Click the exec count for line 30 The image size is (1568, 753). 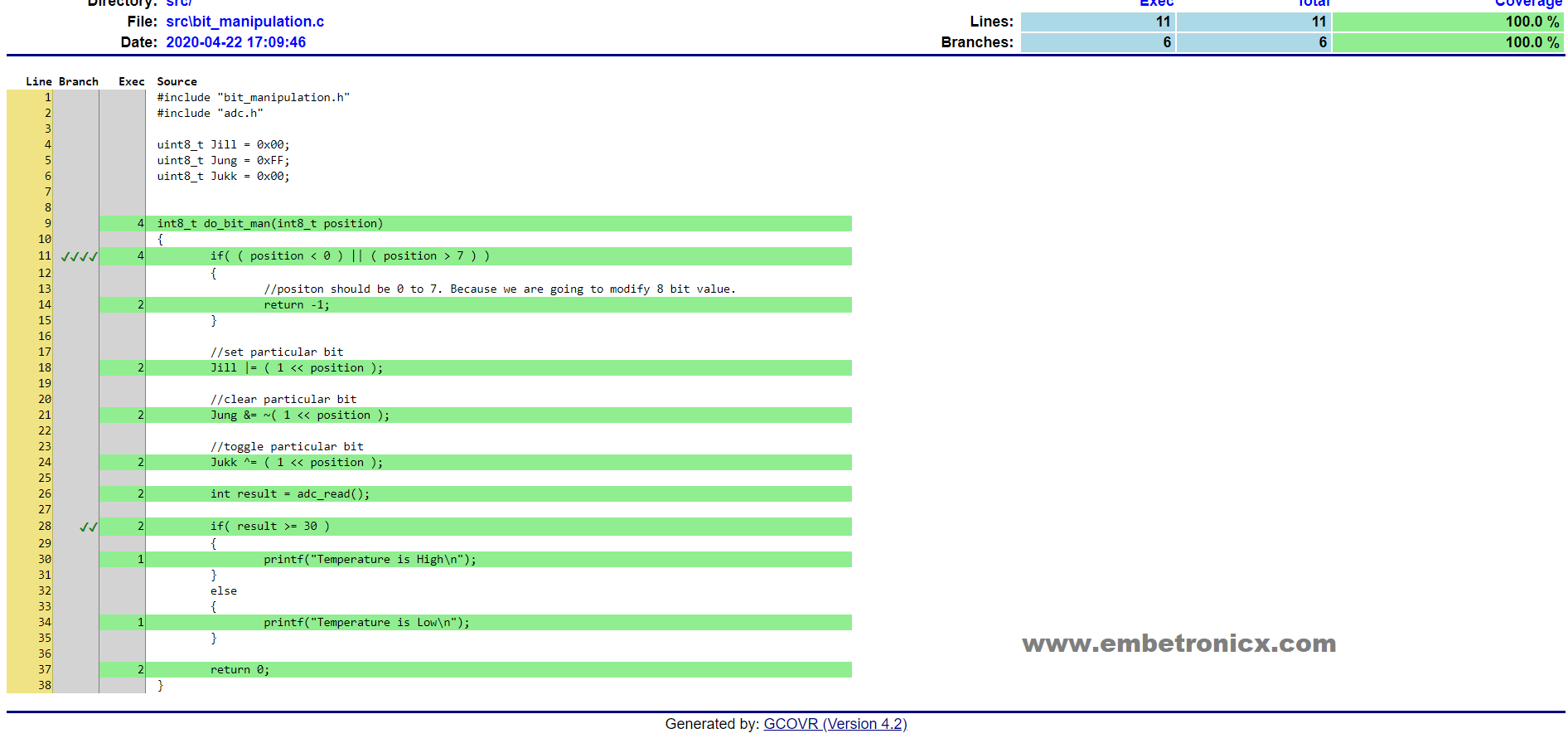click(x=140, y=559)
